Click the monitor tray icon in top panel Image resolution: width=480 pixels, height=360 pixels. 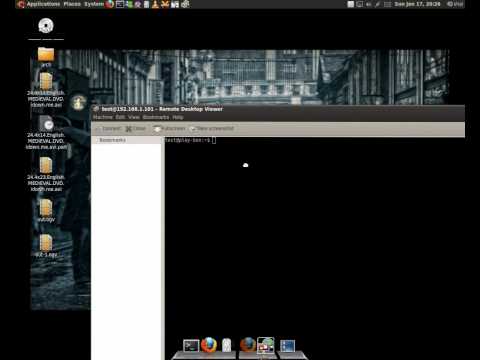click(x=360, y=4)
